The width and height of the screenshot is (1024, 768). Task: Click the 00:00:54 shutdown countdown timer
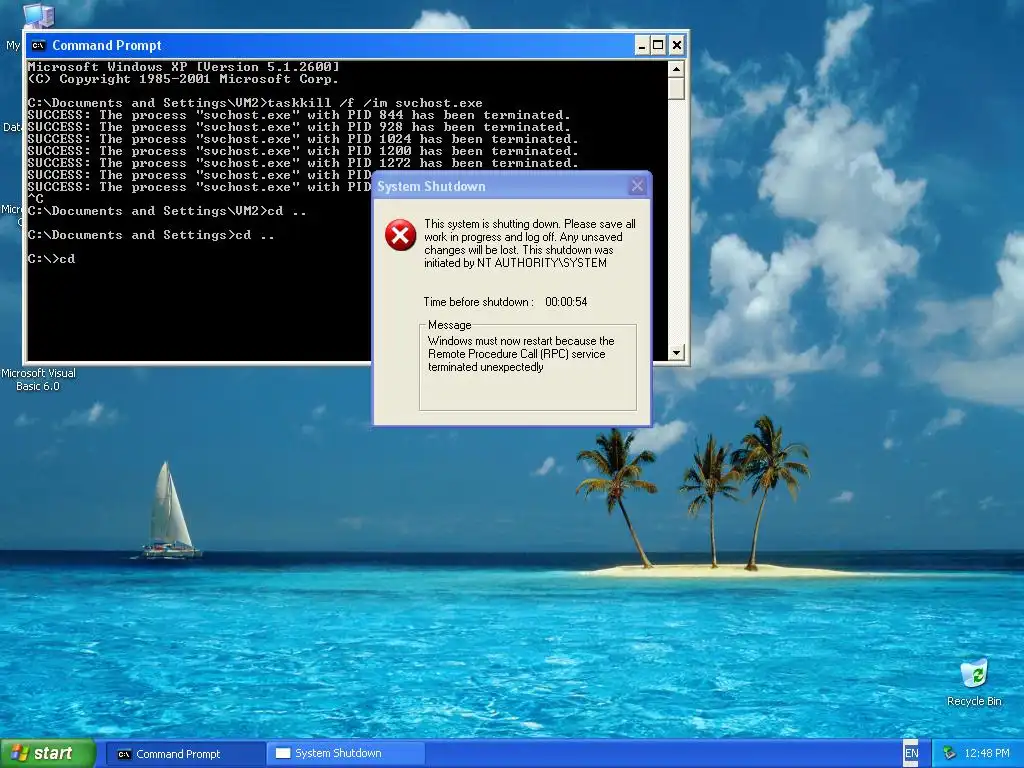point(566,302)
